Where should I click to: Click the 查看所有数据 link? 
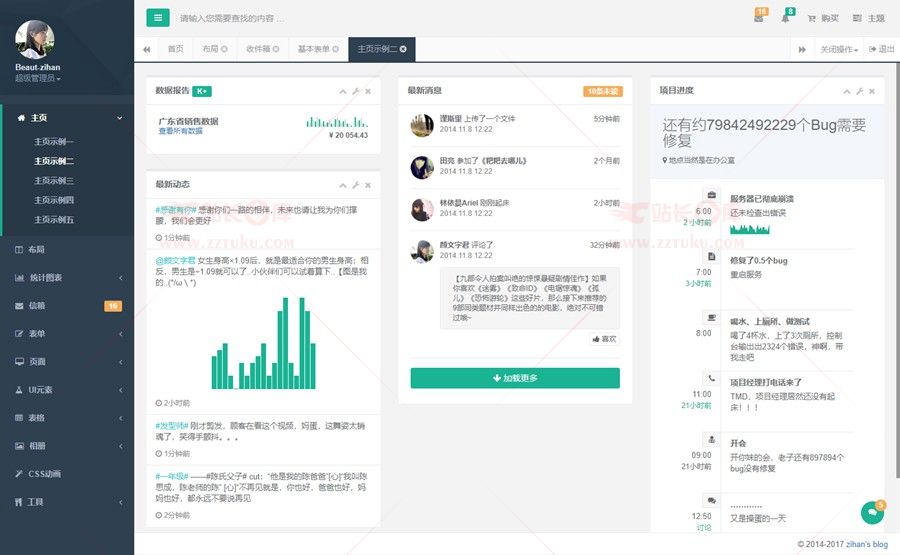tap(180, 131)
